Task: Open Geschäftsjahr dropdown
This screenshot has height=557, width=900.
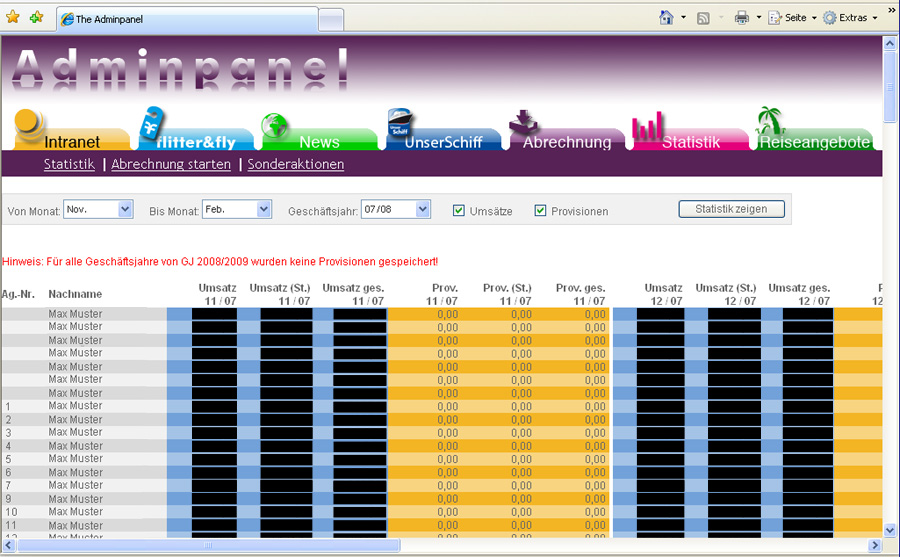Action: pos(395,210)
